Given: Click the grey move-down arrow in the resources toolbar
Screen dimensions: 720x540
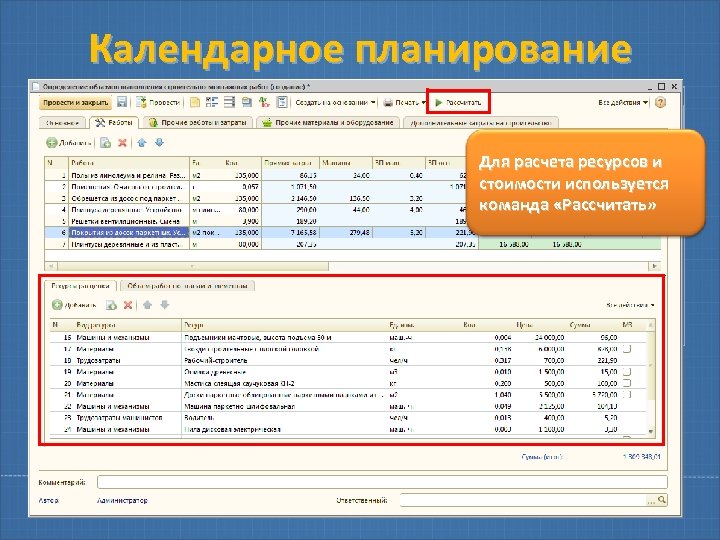Looking at the screenshot, I should (165, 305).
